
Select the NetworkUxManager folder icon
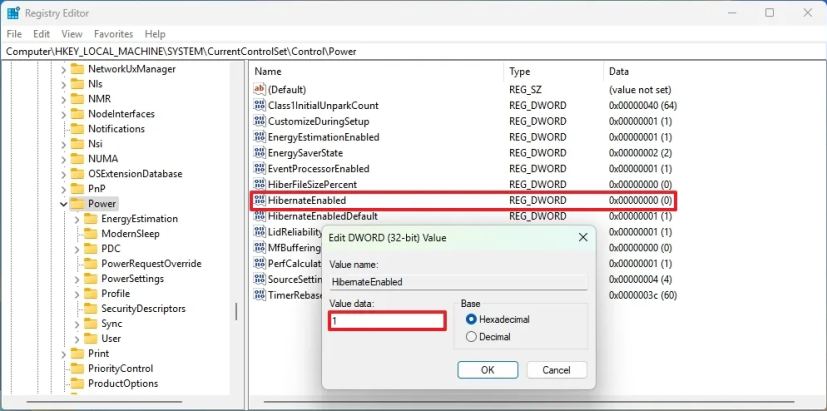(77, 69)
